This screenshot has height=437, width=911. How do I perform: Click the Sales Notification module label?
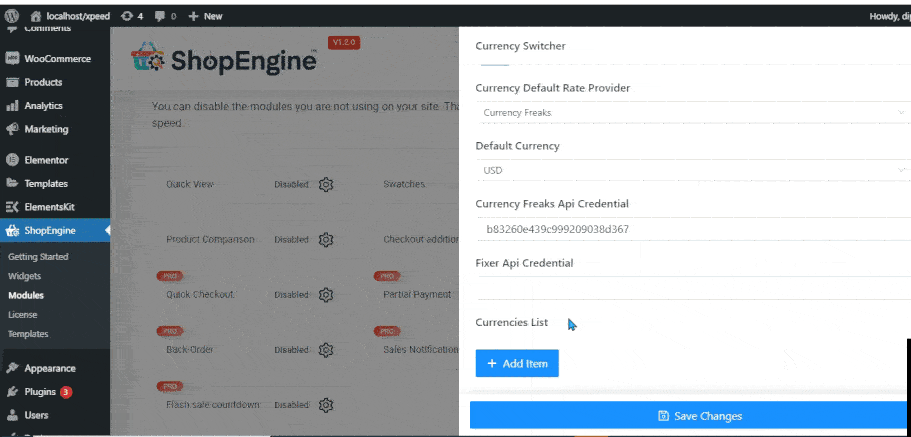421,350
